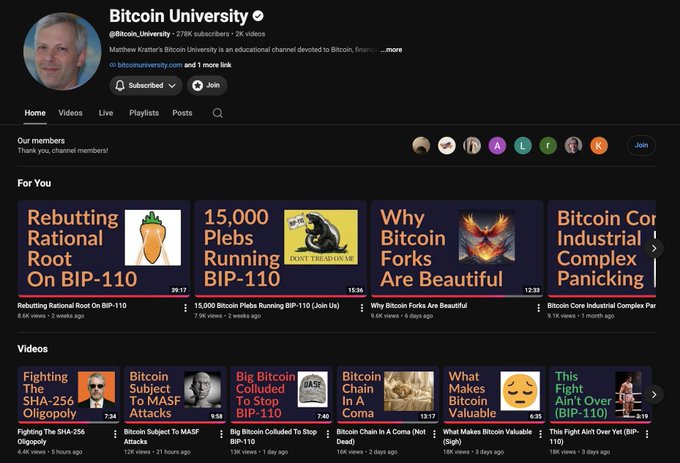
Task: Open options for Big Bitcoin Colluded video
Action: 327,434
